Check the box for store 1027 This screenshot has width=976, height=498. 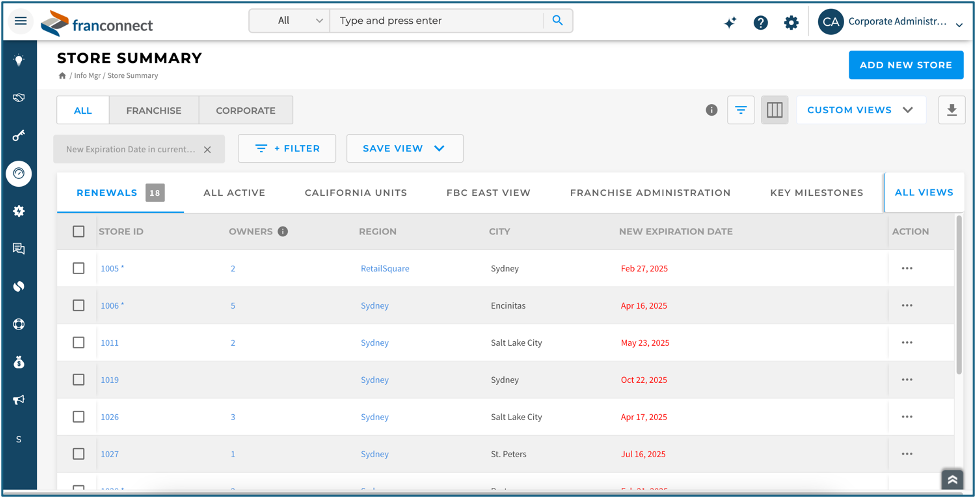tap(78, 454)
